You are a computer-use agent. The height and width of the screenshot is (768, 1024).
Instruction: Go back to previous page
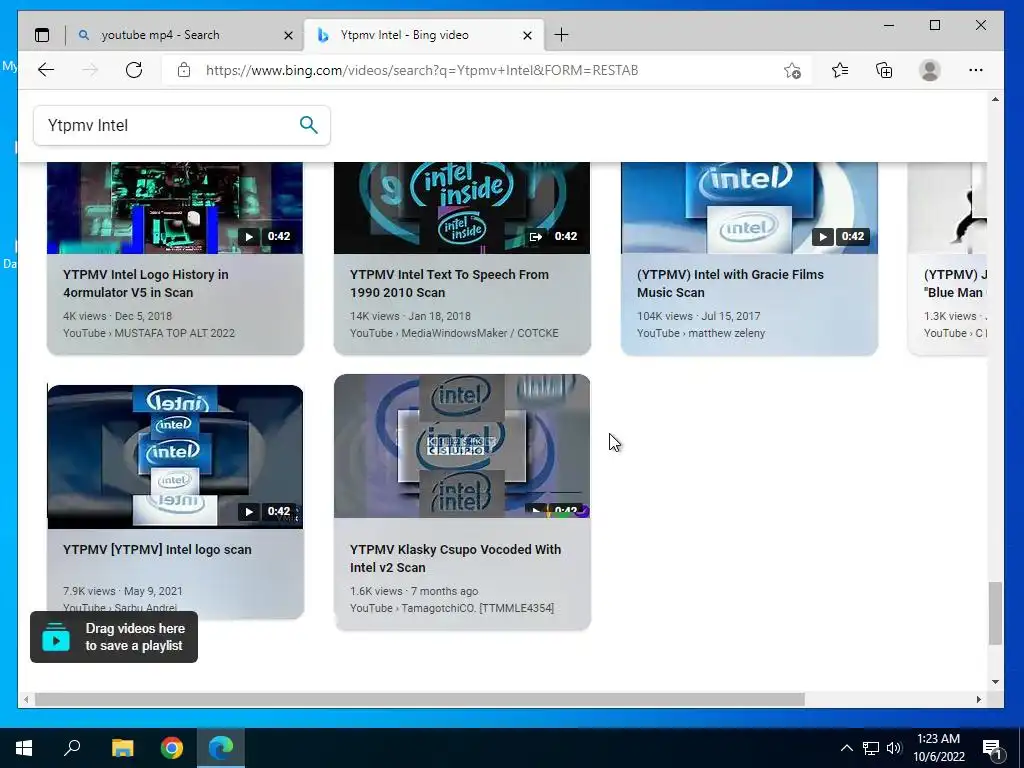[x=46, y=70]
